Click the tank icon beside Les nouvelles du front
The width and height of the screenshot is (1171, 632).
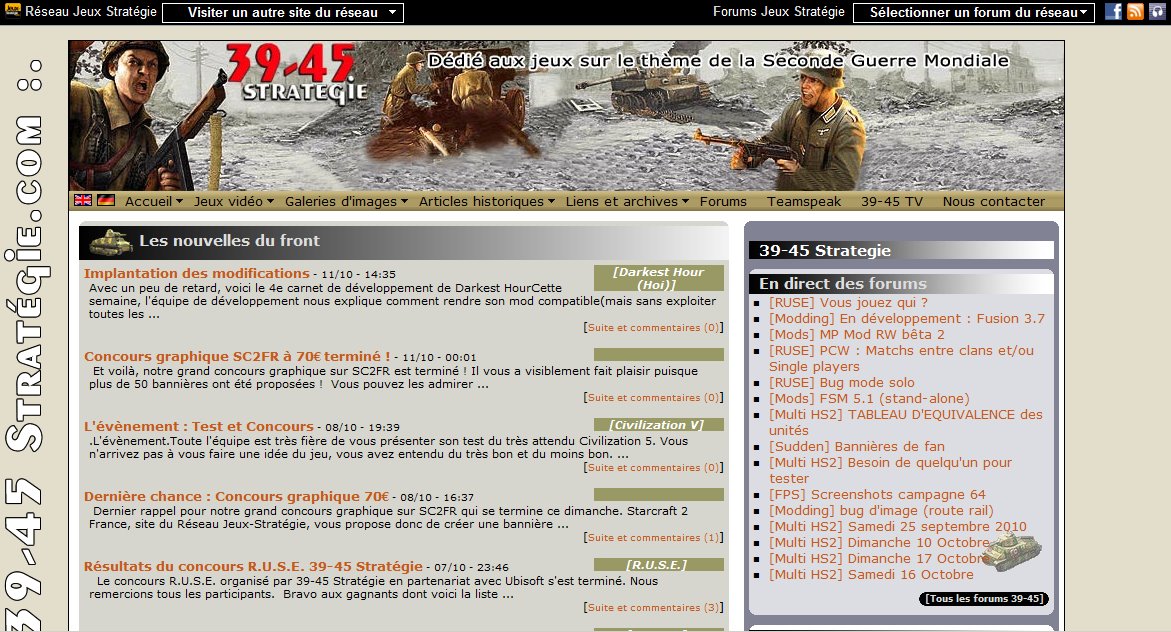(110, 242)
